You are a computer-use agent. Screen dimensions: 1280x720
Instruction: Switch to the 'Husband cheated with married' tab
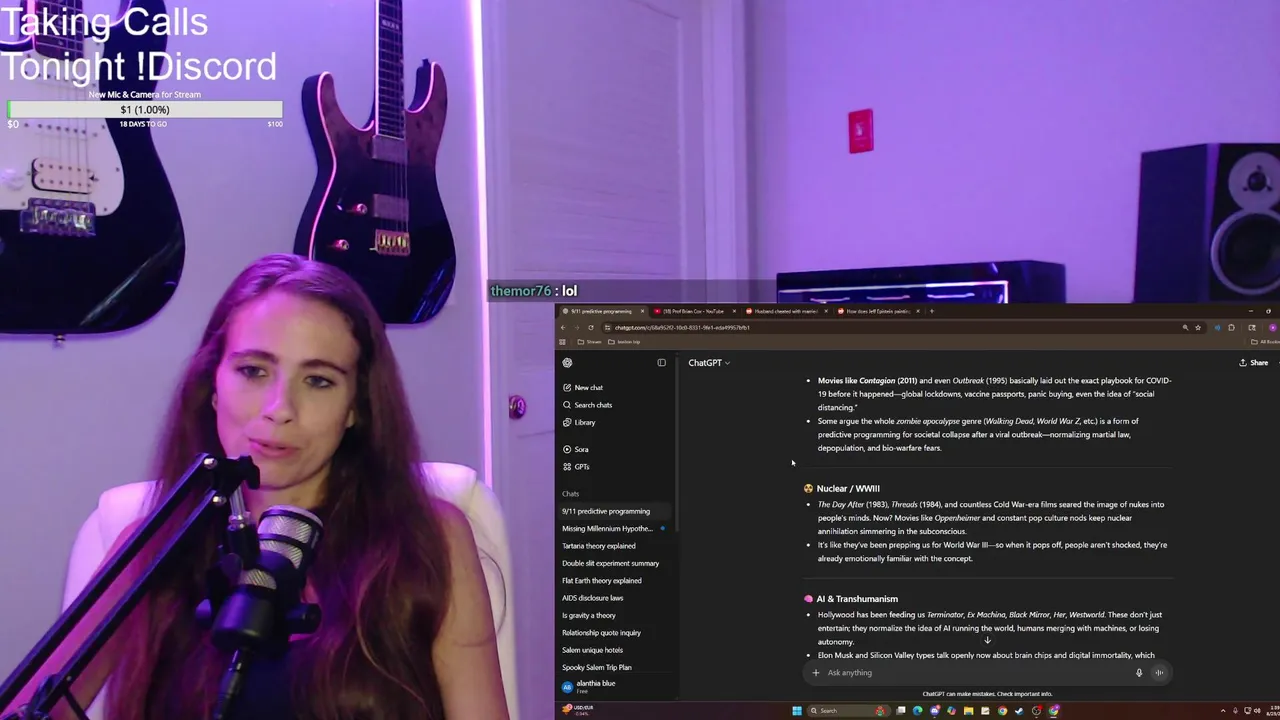click(x=785, y=311)
